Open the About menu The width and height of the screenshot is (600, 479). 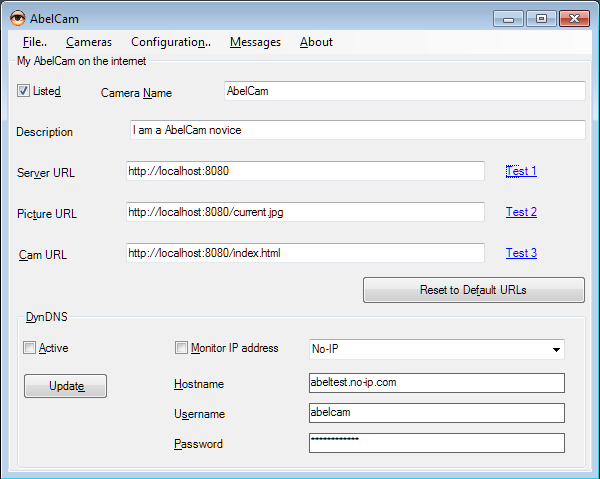point(316,42)
